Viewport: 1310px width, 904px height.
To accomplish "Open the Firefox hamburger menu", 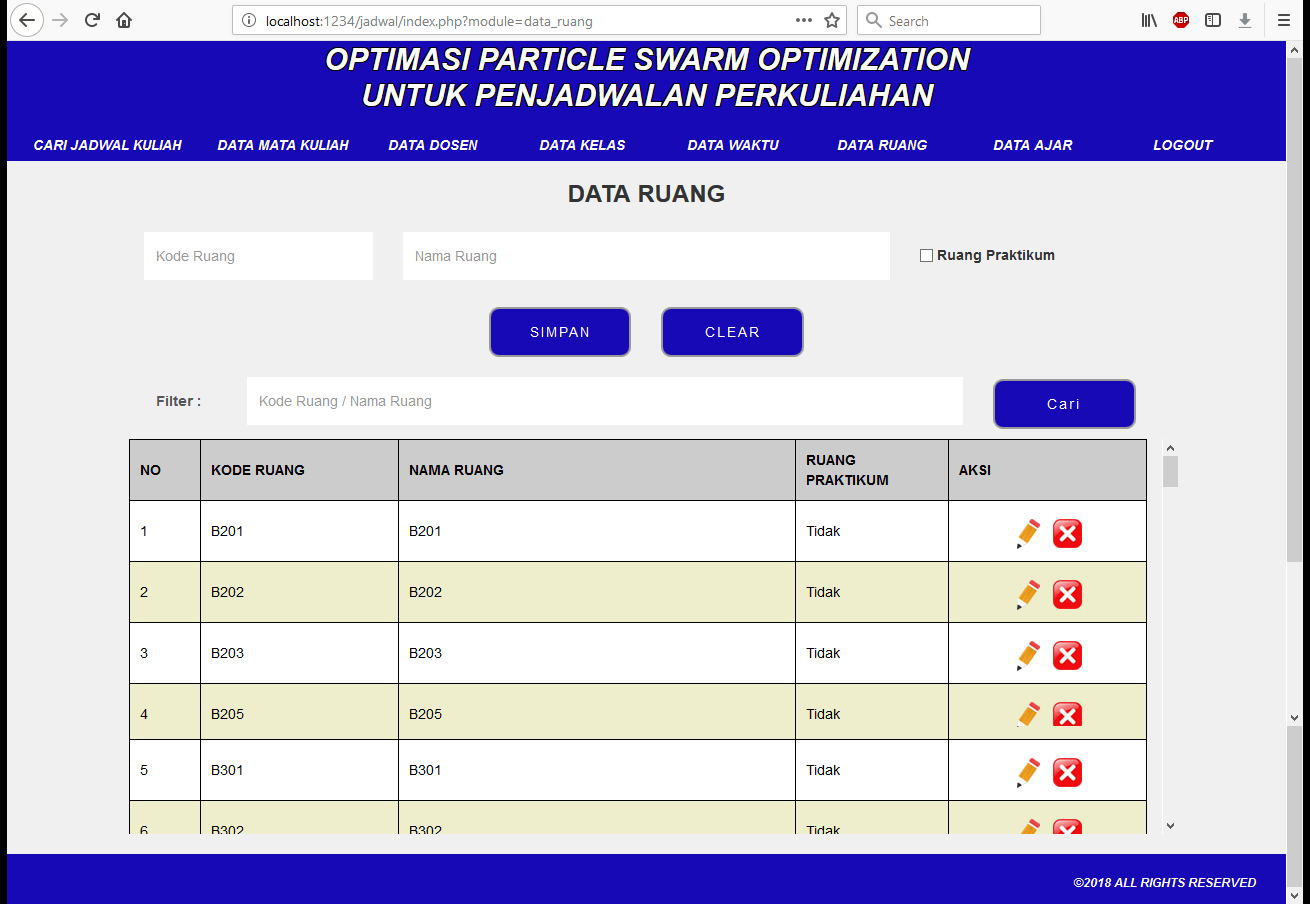I will 1284,20.
